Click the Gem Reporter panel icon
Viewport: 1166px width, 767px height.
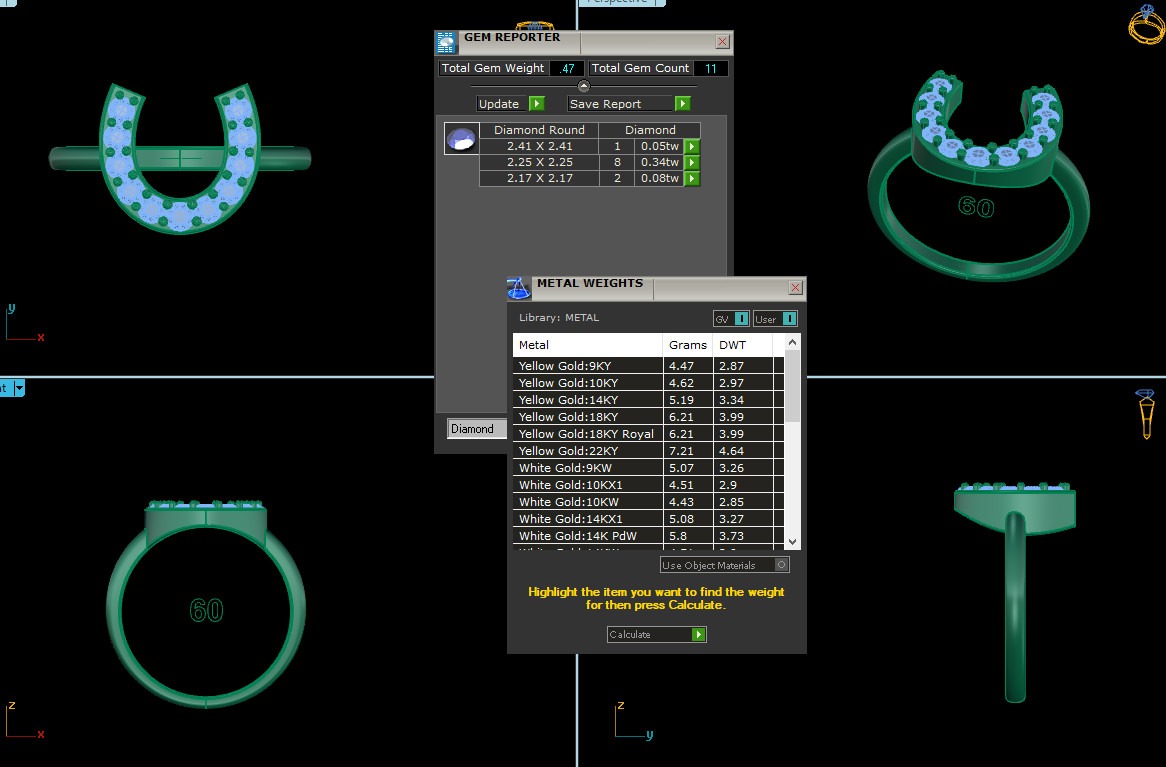pos(446,42)
